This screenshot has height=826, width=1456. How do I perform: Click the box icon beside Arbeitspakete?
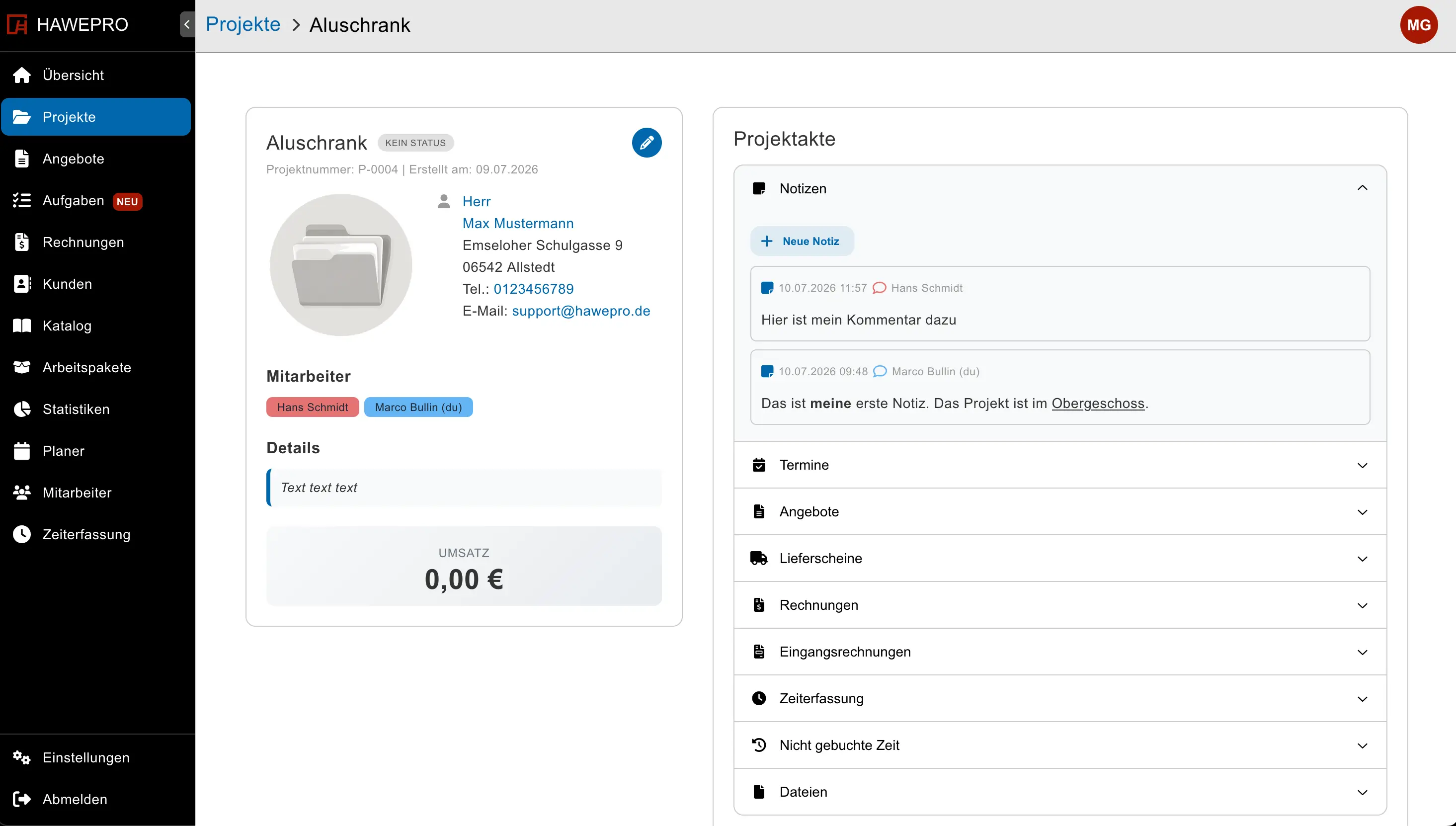(21, 367)
